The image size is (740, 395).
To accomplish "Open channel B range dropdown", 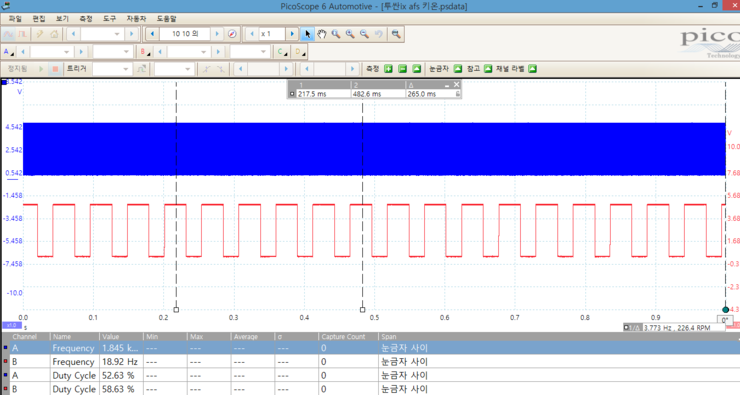I will coord(188,51).
